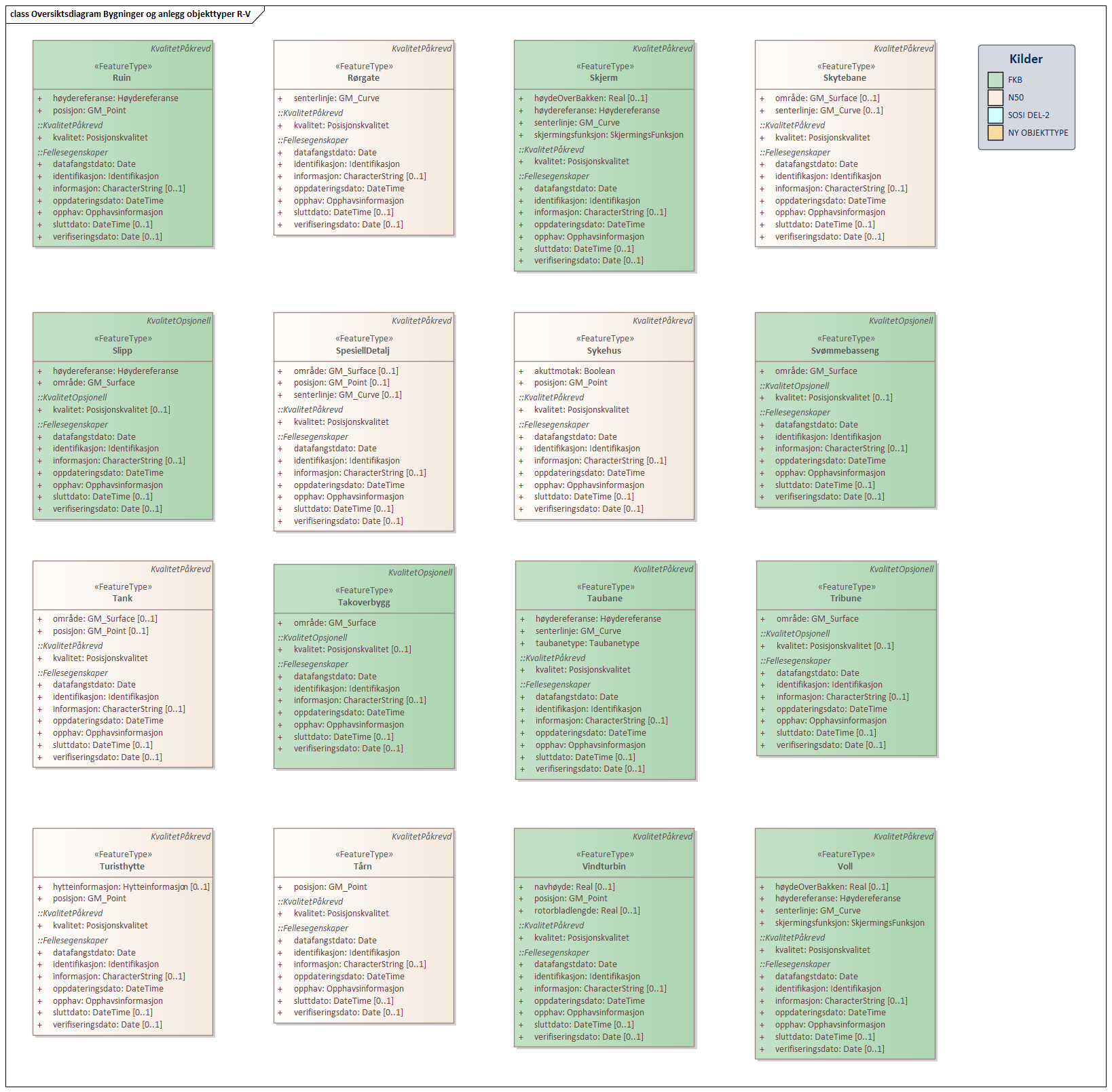Select the Skjerm class name

pos(604,78)
